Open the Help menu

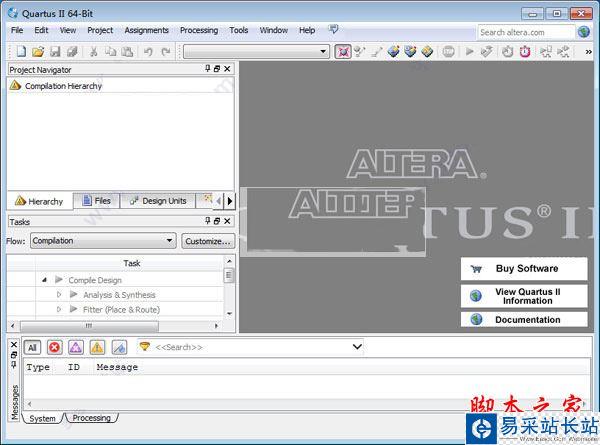pos(307,30)
